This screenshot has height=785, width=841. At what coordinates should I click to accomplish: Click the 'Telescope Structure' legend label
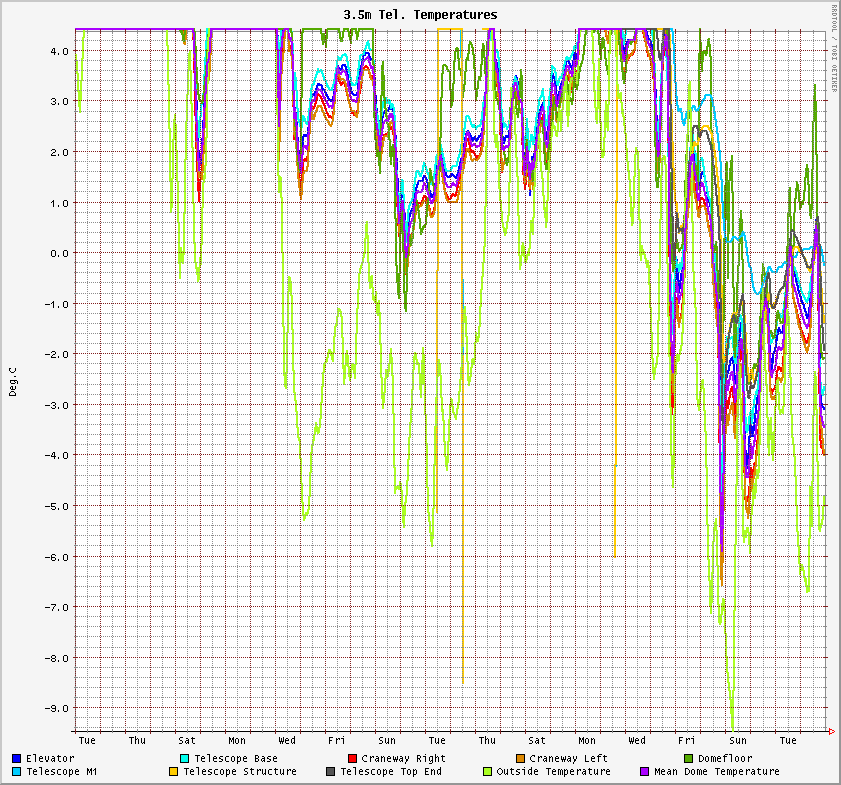240,771
